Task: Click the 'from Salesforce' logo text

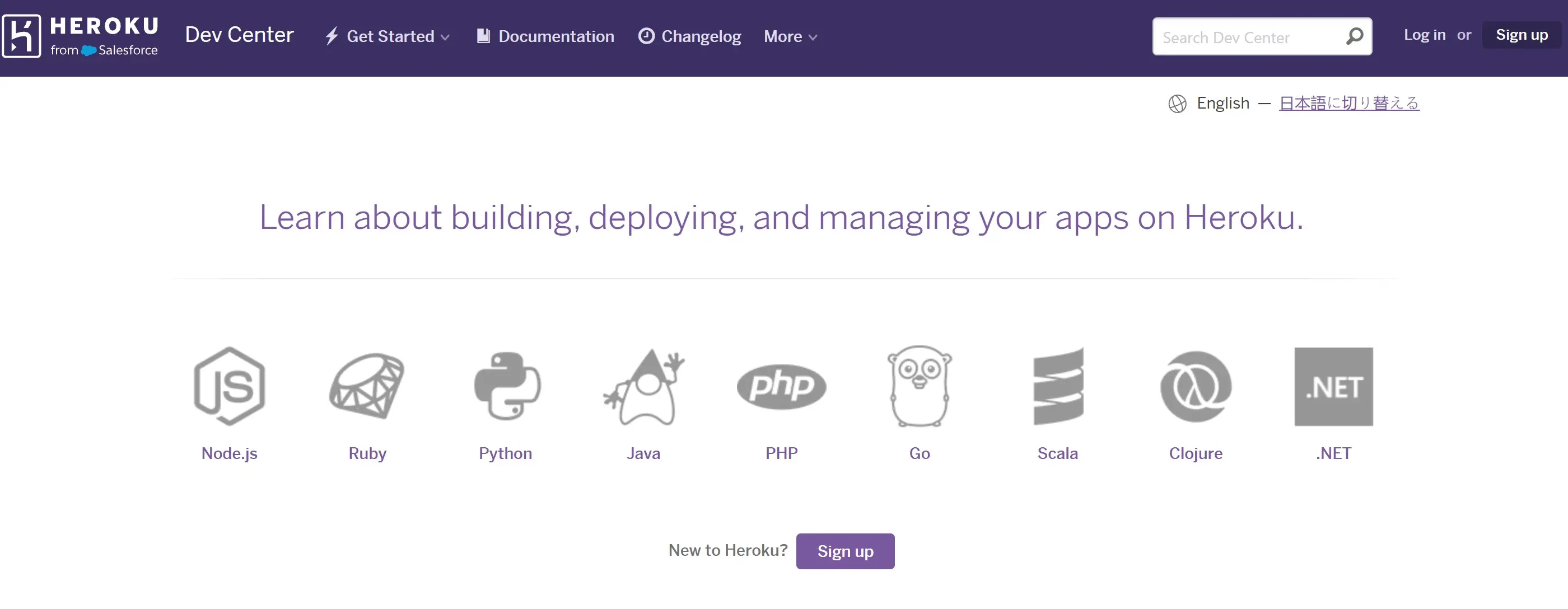Action: [104, 50]
